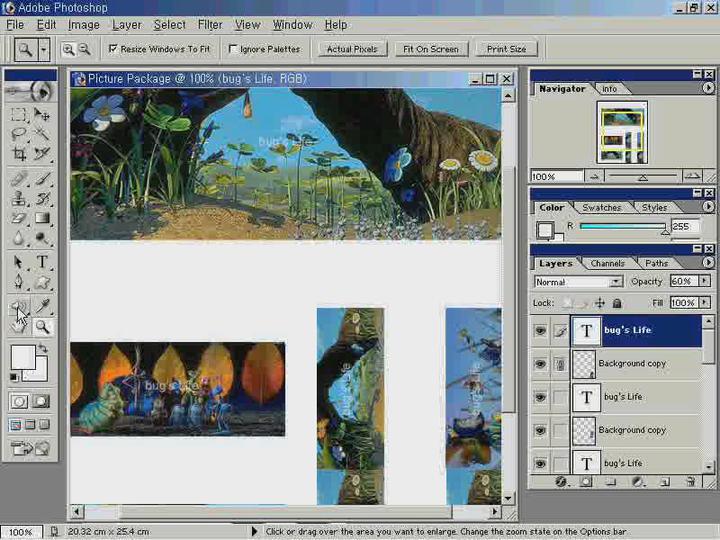720x540 pixels.
Task: Hide the selected bug's Life layer
Action: 540,330
